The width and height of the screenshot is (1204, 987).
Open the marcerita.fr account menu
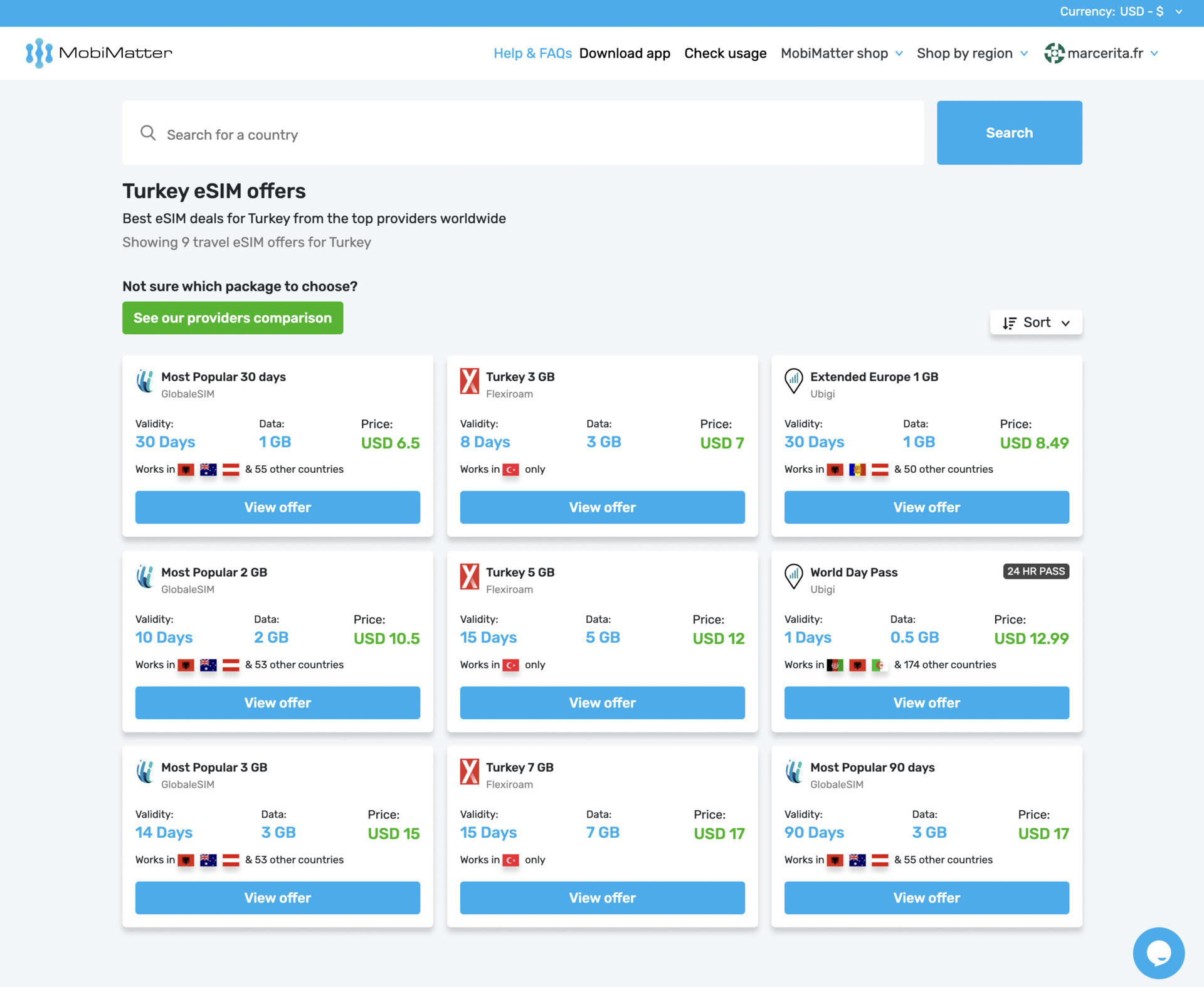[1101, 53]
